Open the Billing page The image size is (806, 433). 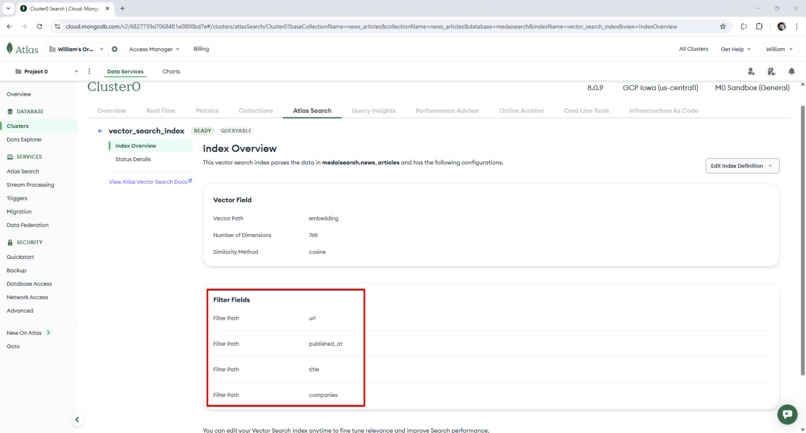tap(201, 49)
